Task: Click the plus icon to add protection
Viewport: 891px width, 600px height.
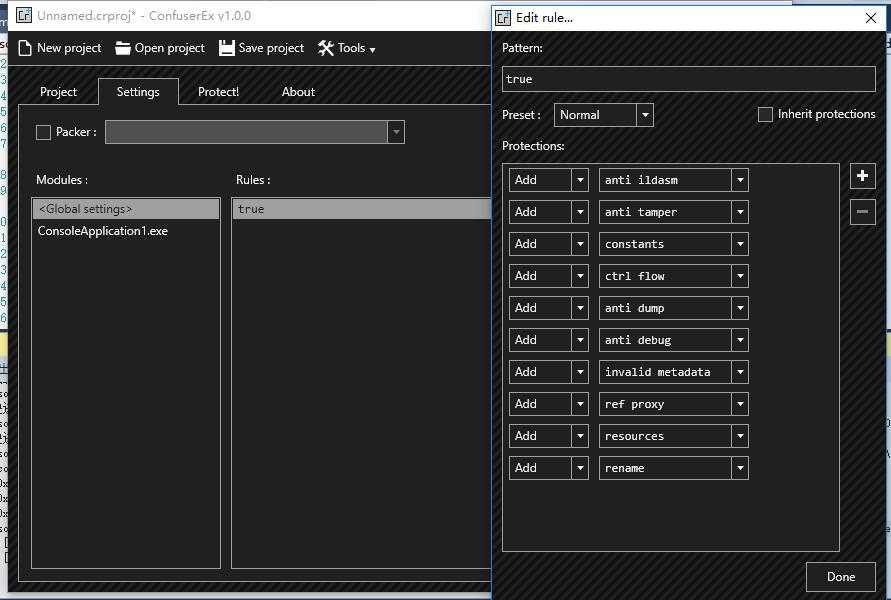Action: click(862, 176)
